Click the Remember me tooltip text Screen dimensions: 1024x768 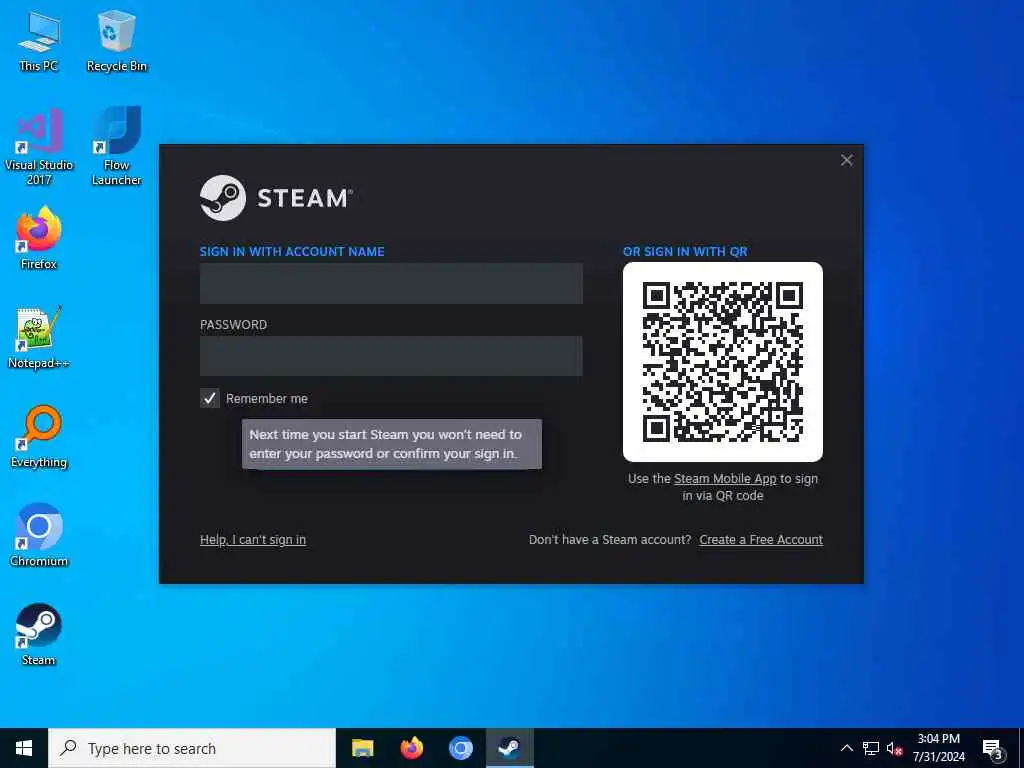(x=385, y=444)
